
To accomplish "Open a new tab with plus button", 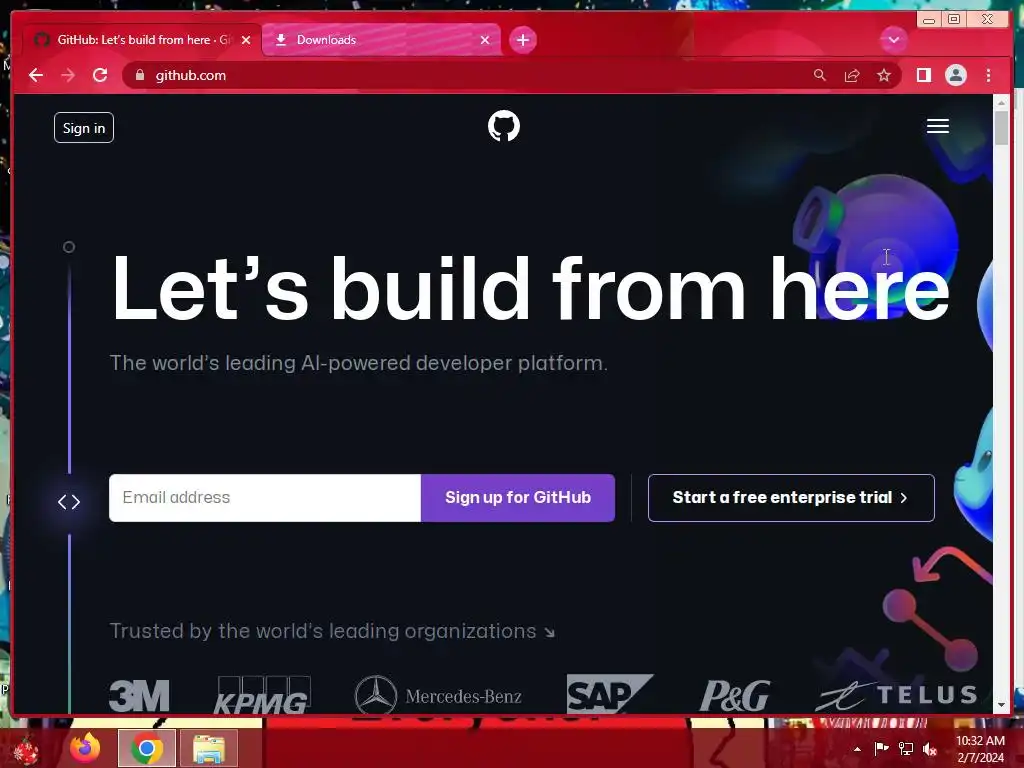I will click(522, 40).
